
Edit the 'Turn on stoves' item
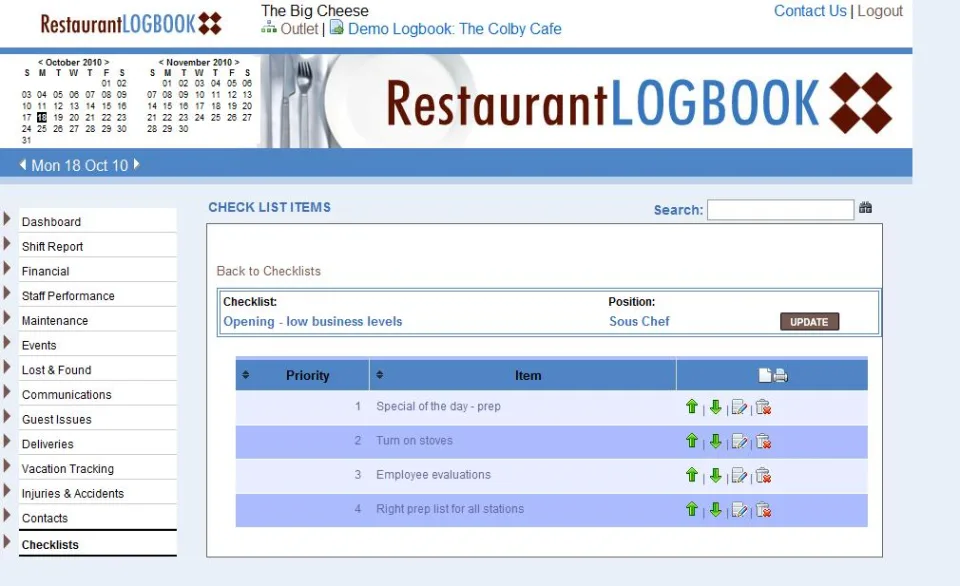(739, 441)
